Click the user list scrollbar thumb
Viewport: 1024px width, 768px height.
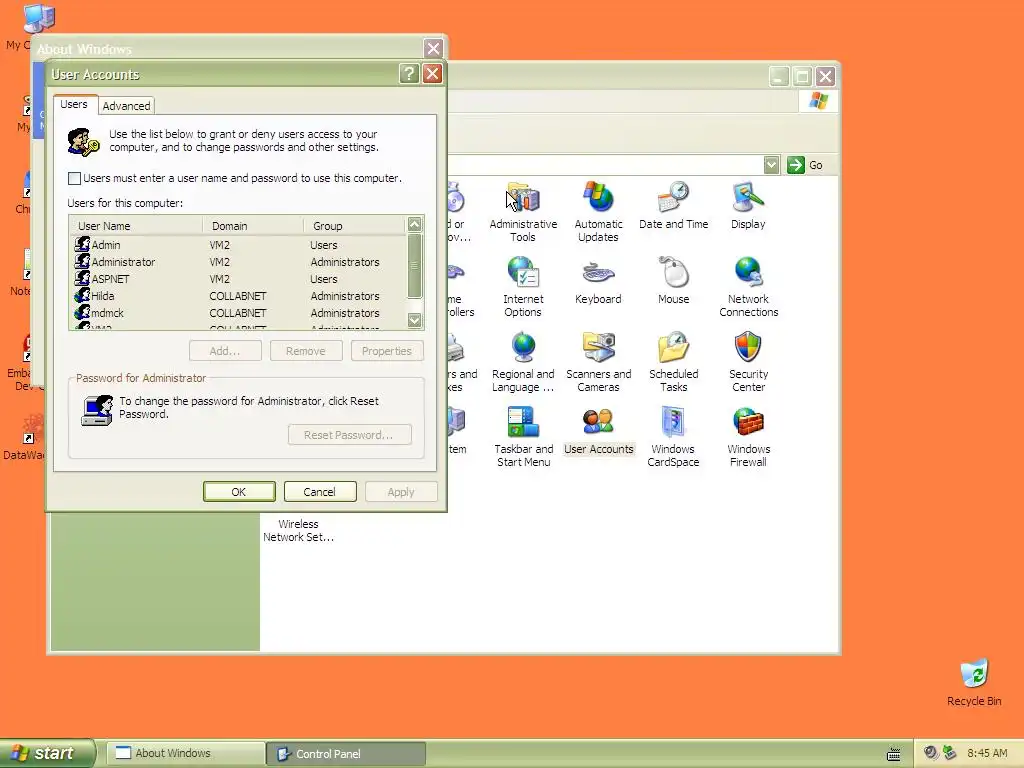pyautogui.click(x=415, y=266)
